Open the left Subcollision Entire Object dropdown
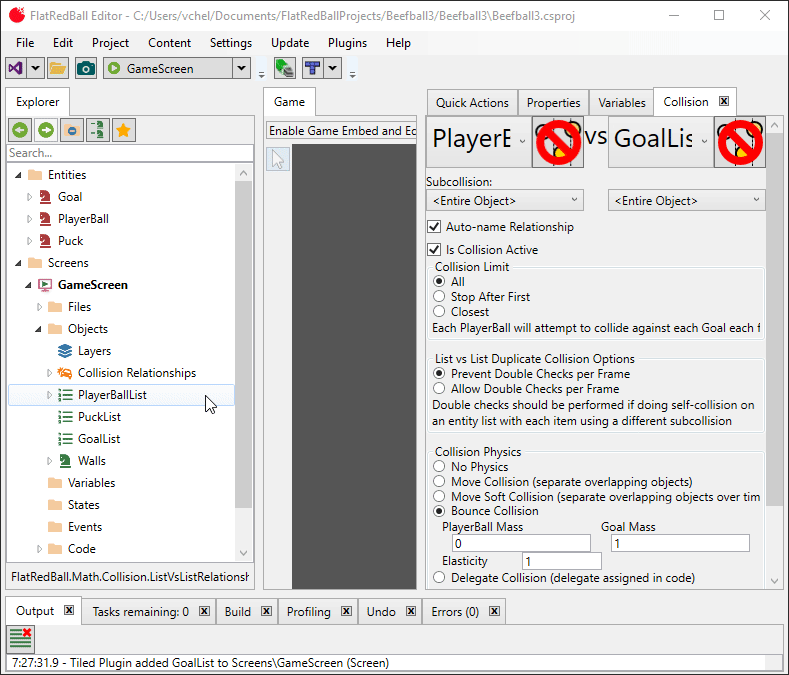This screenshot has height=675, width=789. coord(504,201)
